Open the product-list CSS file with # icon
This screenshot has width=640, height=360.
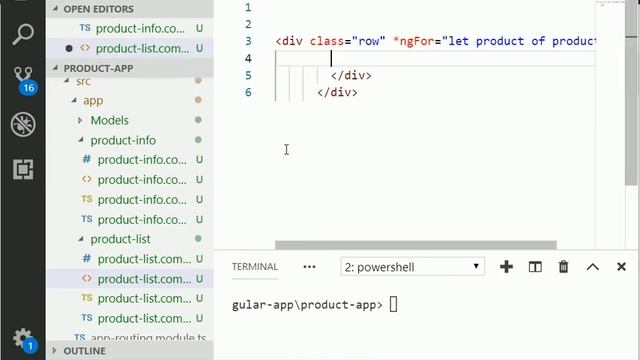(x=130, y=259)
